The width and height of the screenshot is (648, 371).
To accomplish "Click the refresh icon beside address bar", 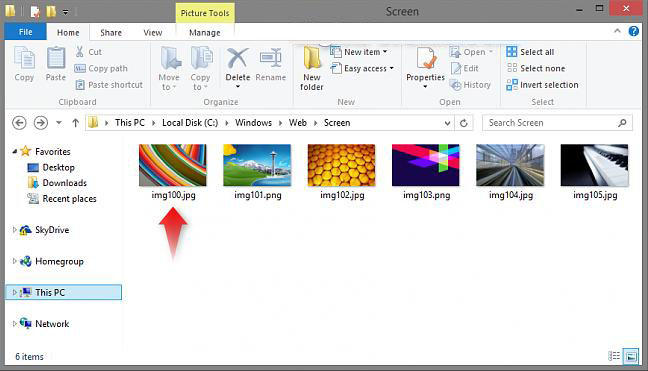I will [464, 123].
